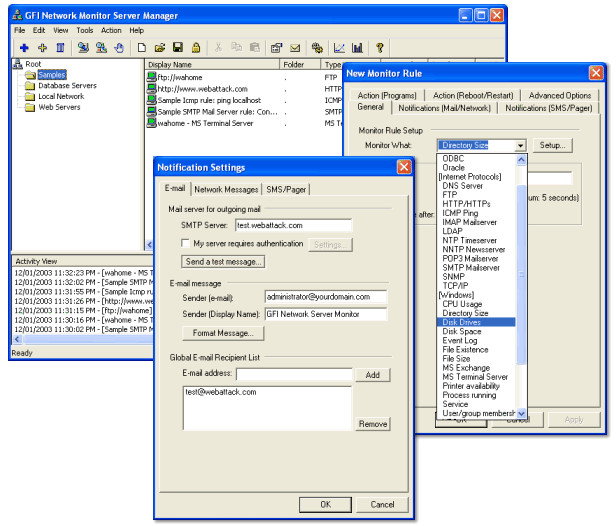This screenshot has height=526, width=616.
Task: Open Action (Reboot/Restart) tab
Action: tap(473, 95)
